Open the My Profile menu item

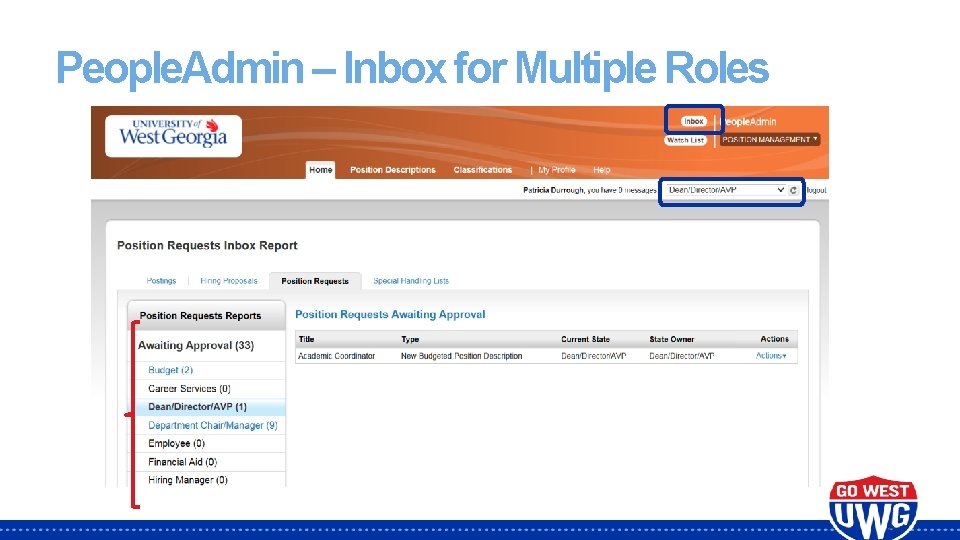[557, 170]
